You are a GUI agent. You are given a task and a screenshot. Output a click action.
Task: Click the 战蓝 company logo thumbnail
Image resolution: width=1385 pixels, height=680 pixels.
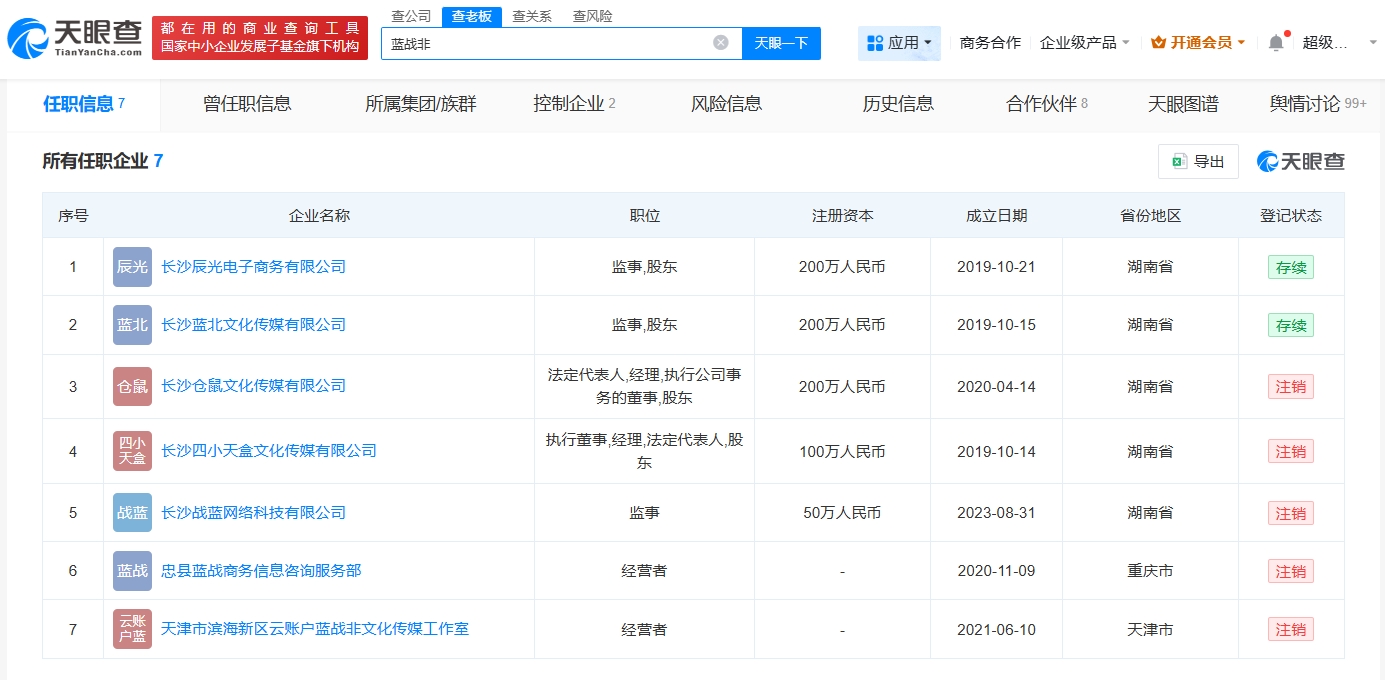132,513
